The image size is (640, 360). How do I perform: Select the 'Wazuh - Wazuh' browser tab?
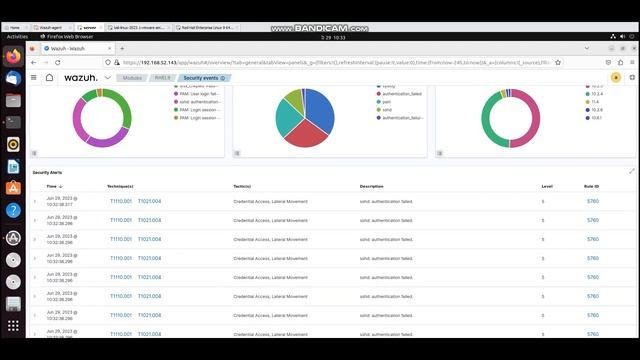[x=78, y=49]
